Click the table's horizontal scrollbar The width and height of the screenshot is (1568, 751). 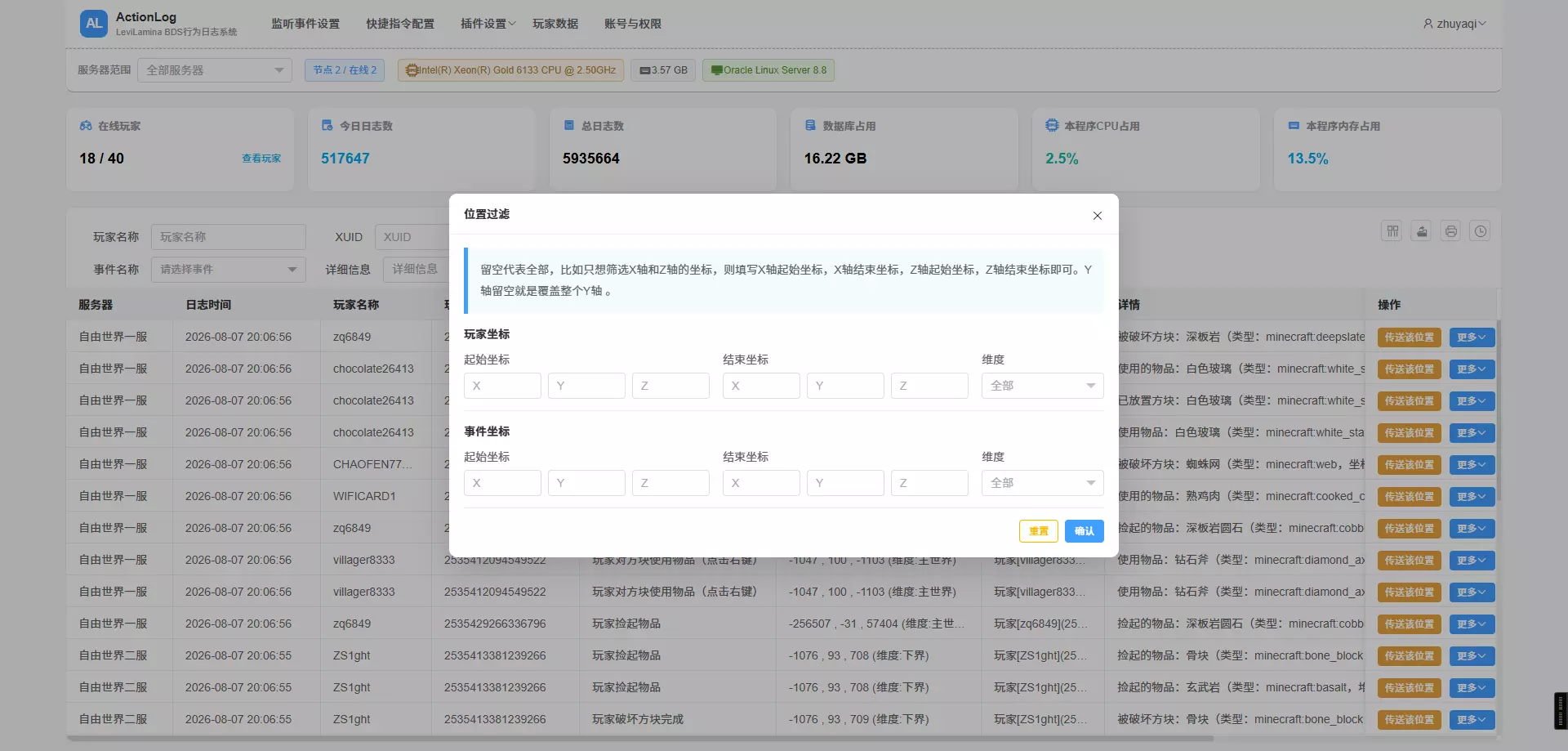point(641,739)
